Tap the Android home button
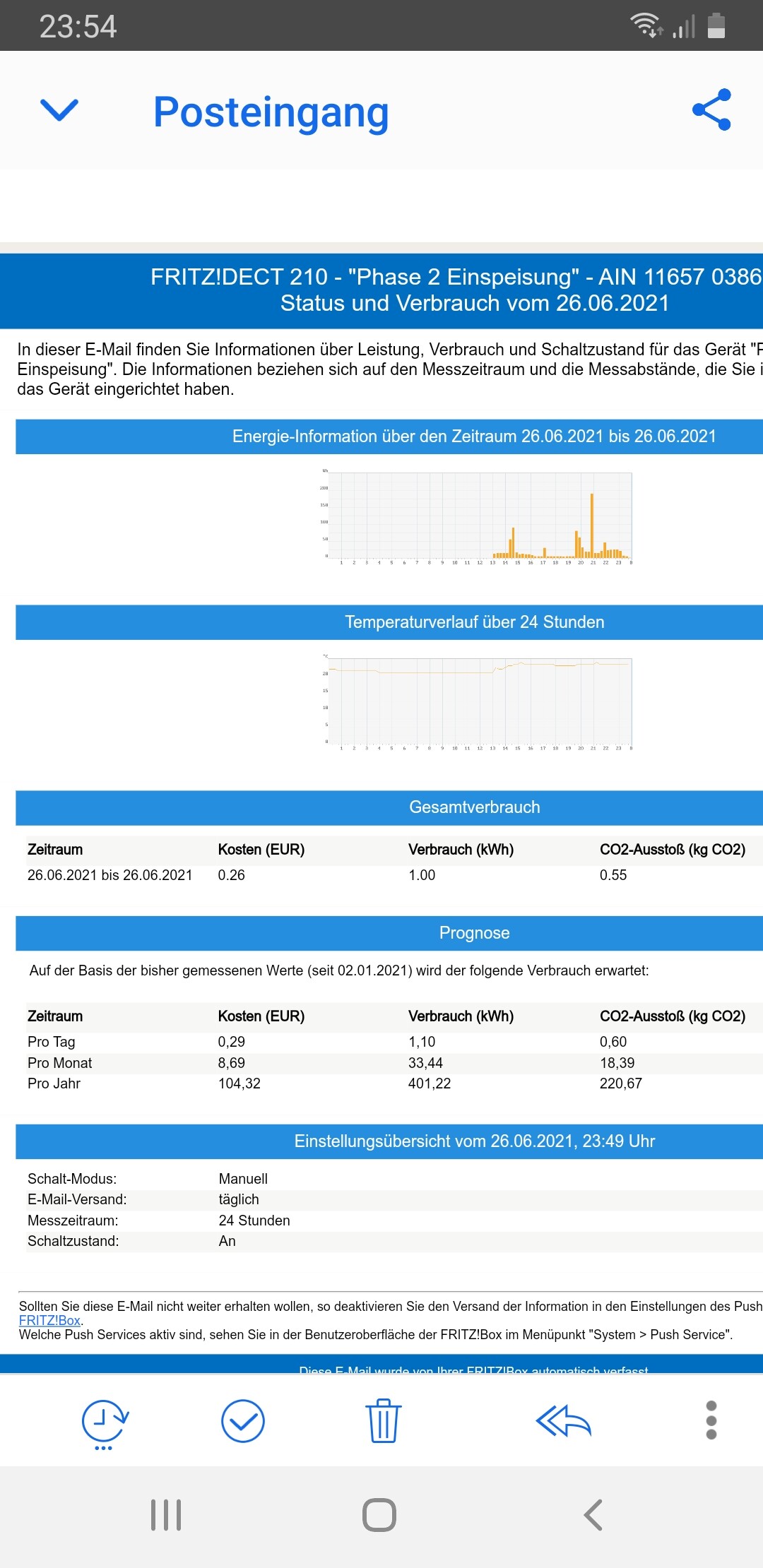Image resolution: width=763 pixels, height=1568 pixels. [x=379, y=1515]
